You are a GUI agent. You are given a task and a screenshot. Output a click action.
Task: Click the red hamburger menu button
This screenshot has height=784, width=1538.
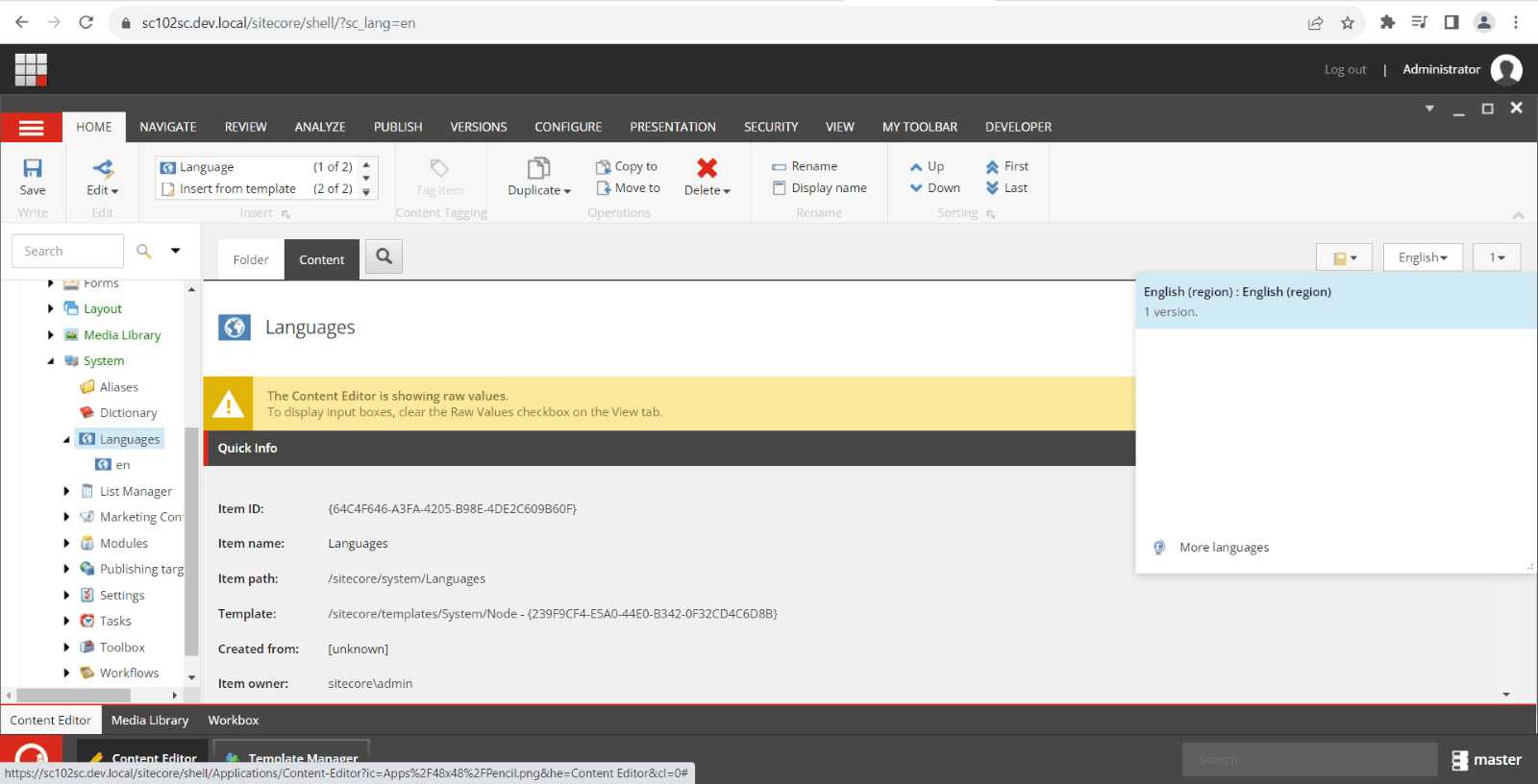[32, 127]
